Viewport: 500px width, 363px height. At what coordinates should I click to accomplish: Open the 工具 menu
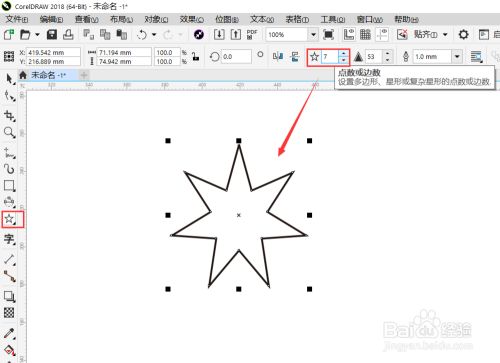pyautogui.click(x=333, y=19)
